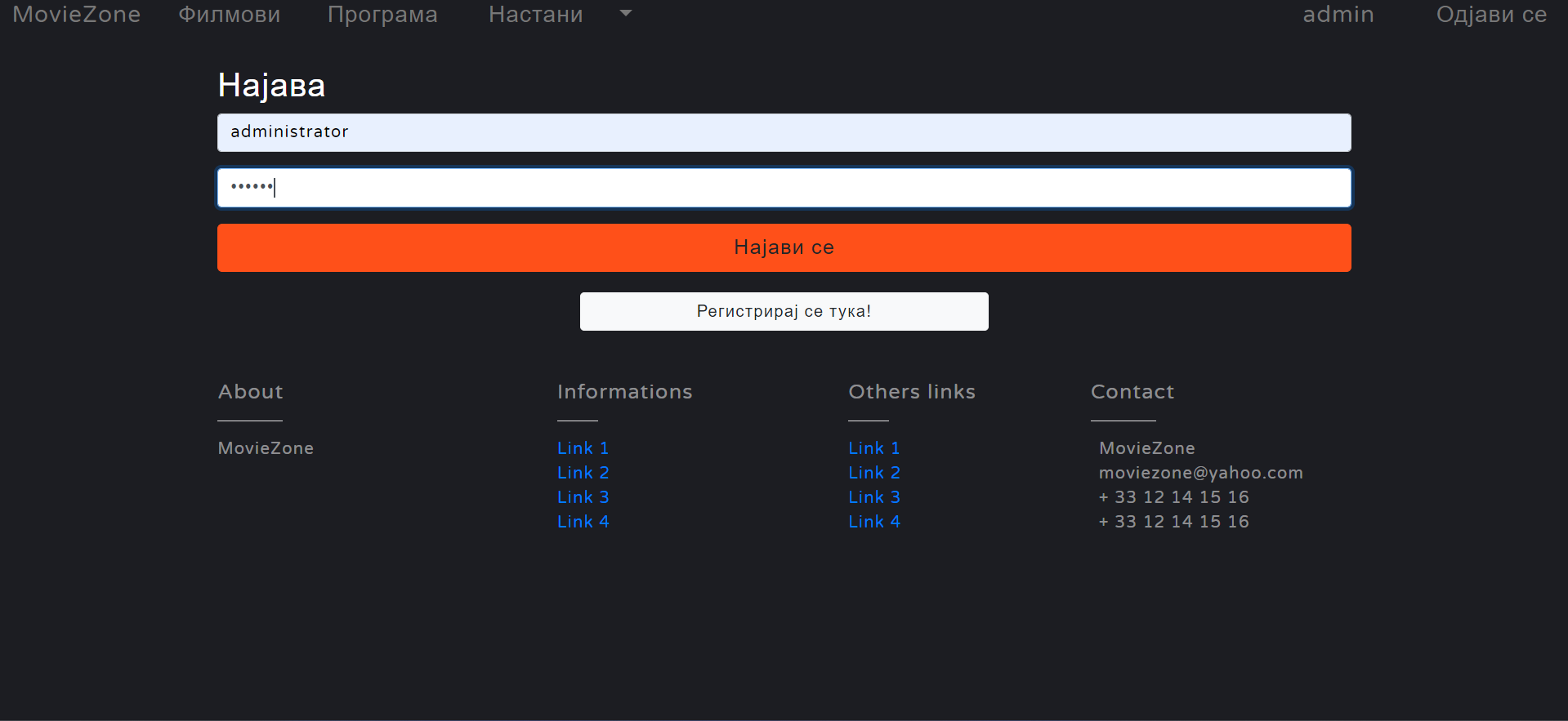This screenshot has width=1568, height=721.
Task: Open the admin profile link
Action: pos(1338,15)
